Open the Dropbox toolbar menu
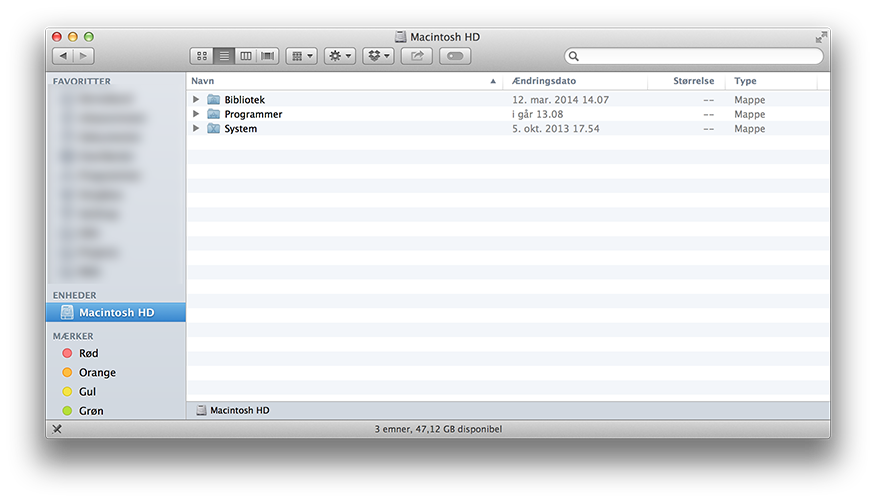This screenshot has height=502, width=876. tap(378, 56)
